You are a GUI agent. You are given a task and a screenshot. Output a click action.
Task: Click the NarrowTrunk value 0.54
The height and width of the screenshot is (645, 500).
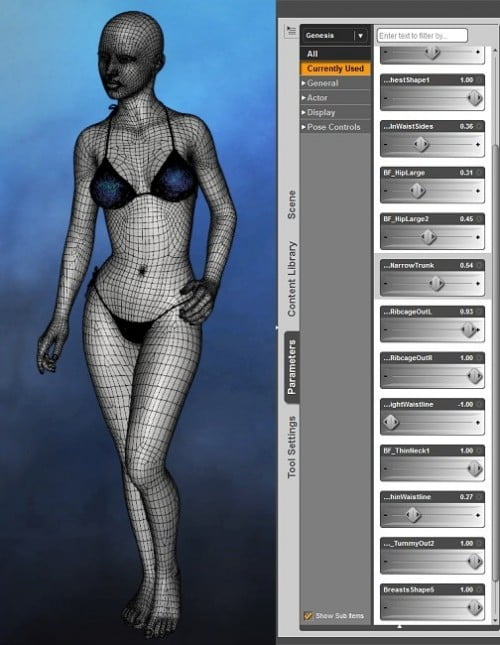tap(466, 266)
